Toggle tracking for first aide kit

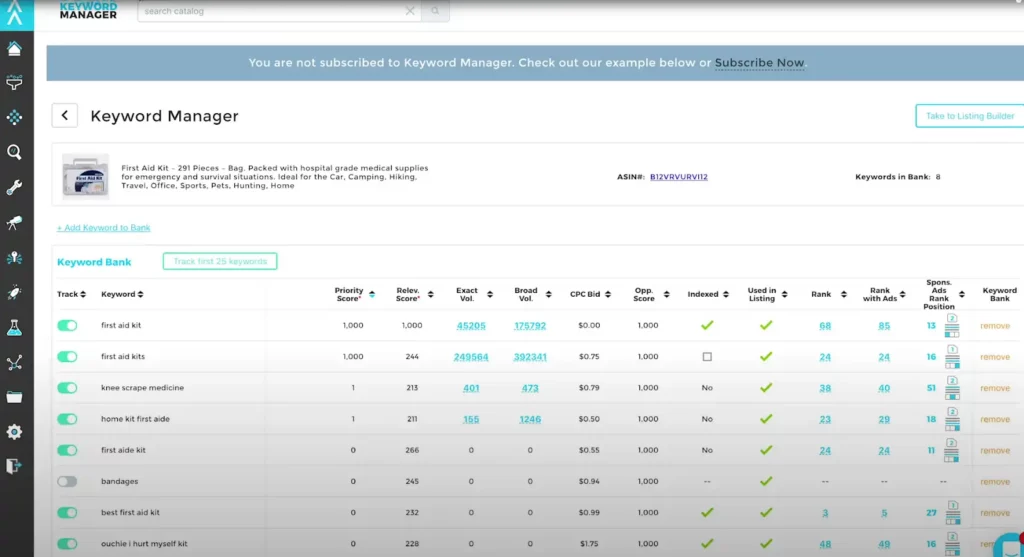click(x=67, y=451)
